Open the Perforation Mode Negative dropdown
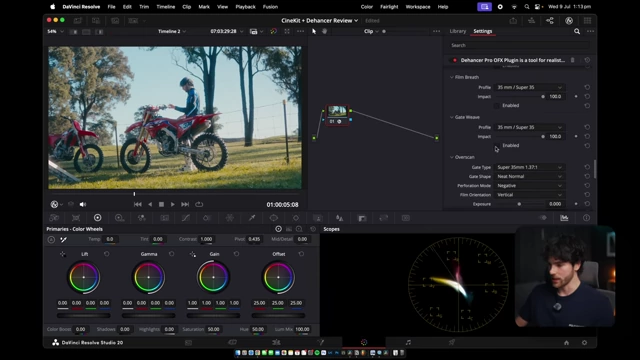The image size is (640, 360). [529, 186]
